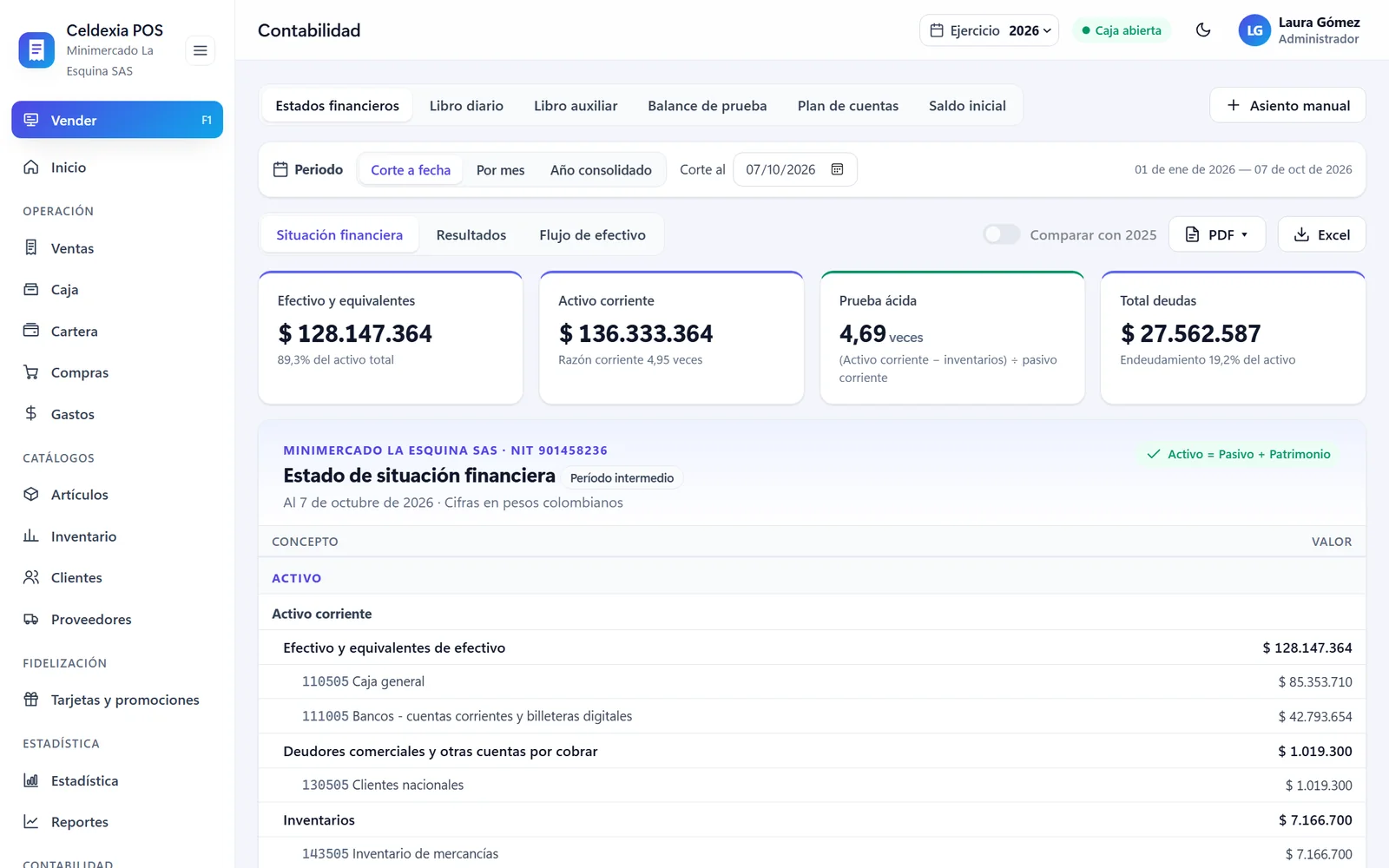Image resolution: width=1389 pixels, height=868 pixels.
Task: Click the Asiento manual button
Action: tap(1287, 105)
